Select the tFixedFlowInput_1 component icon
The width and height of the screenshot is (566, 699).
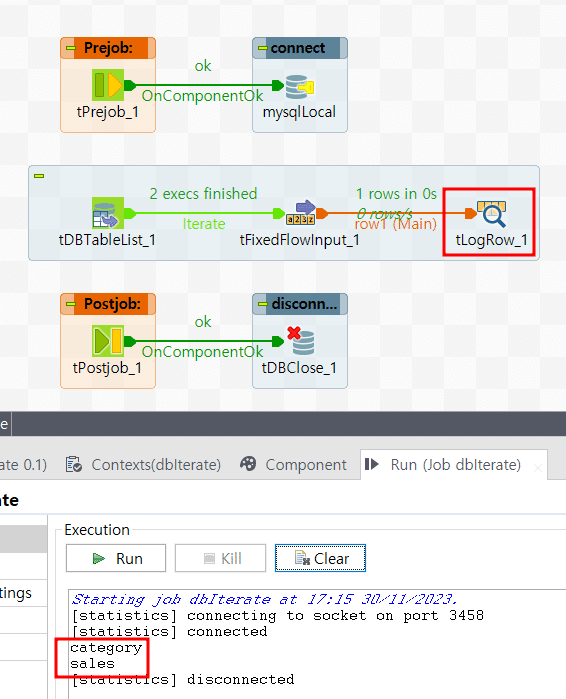point(300,213)
